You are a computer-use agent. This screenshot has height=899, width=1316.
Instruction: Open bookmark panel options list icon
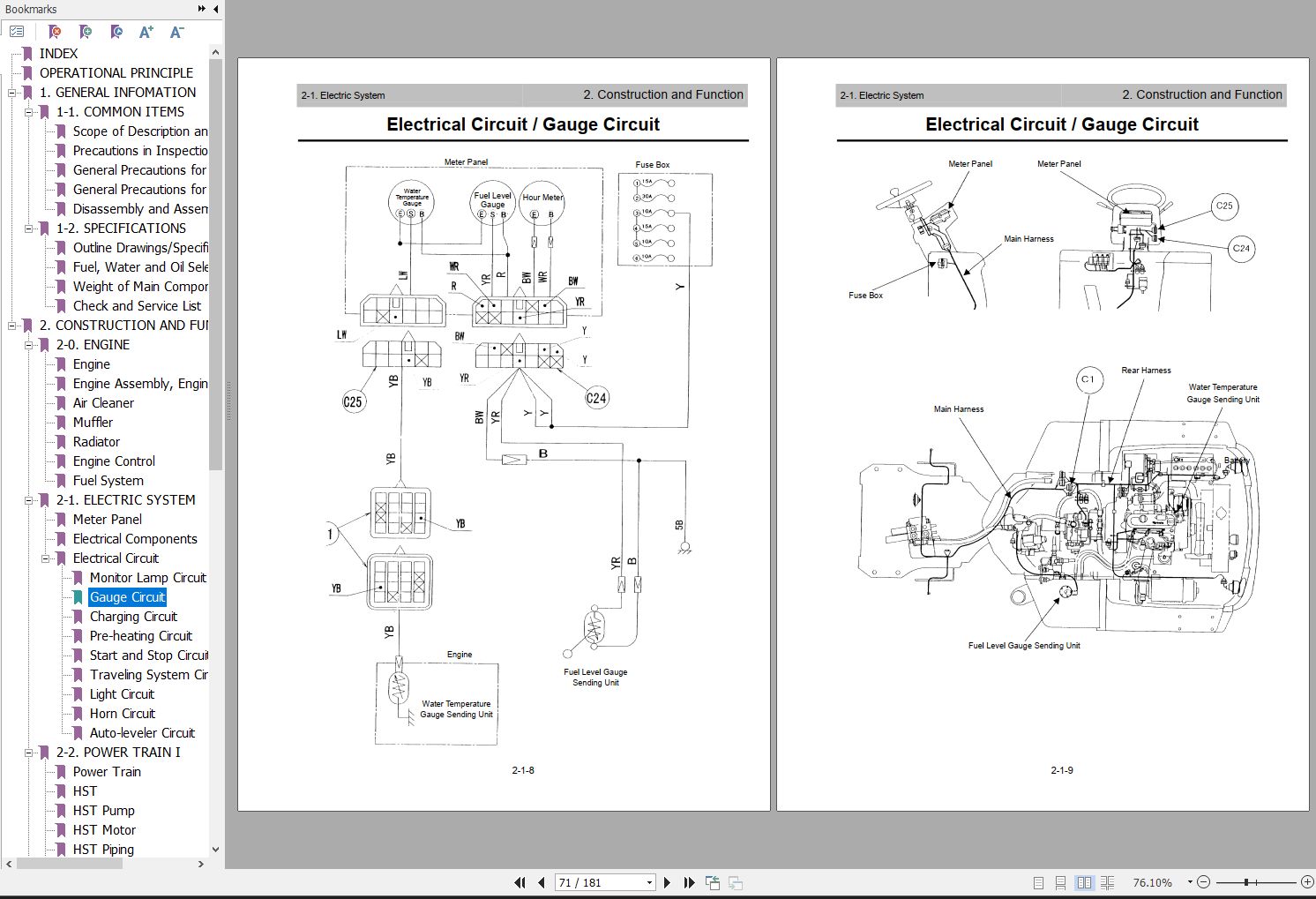click(x=17, y=31)
